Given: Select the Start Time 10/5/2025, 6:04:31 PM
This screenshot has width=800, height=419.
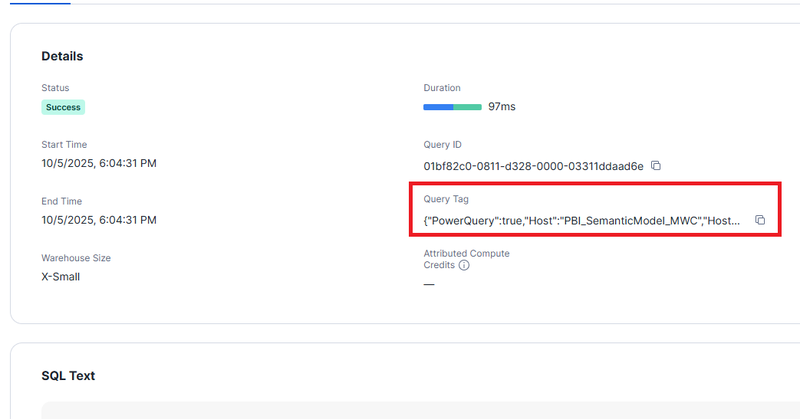Looking at the screenshot, I should (x=99, y=163).
